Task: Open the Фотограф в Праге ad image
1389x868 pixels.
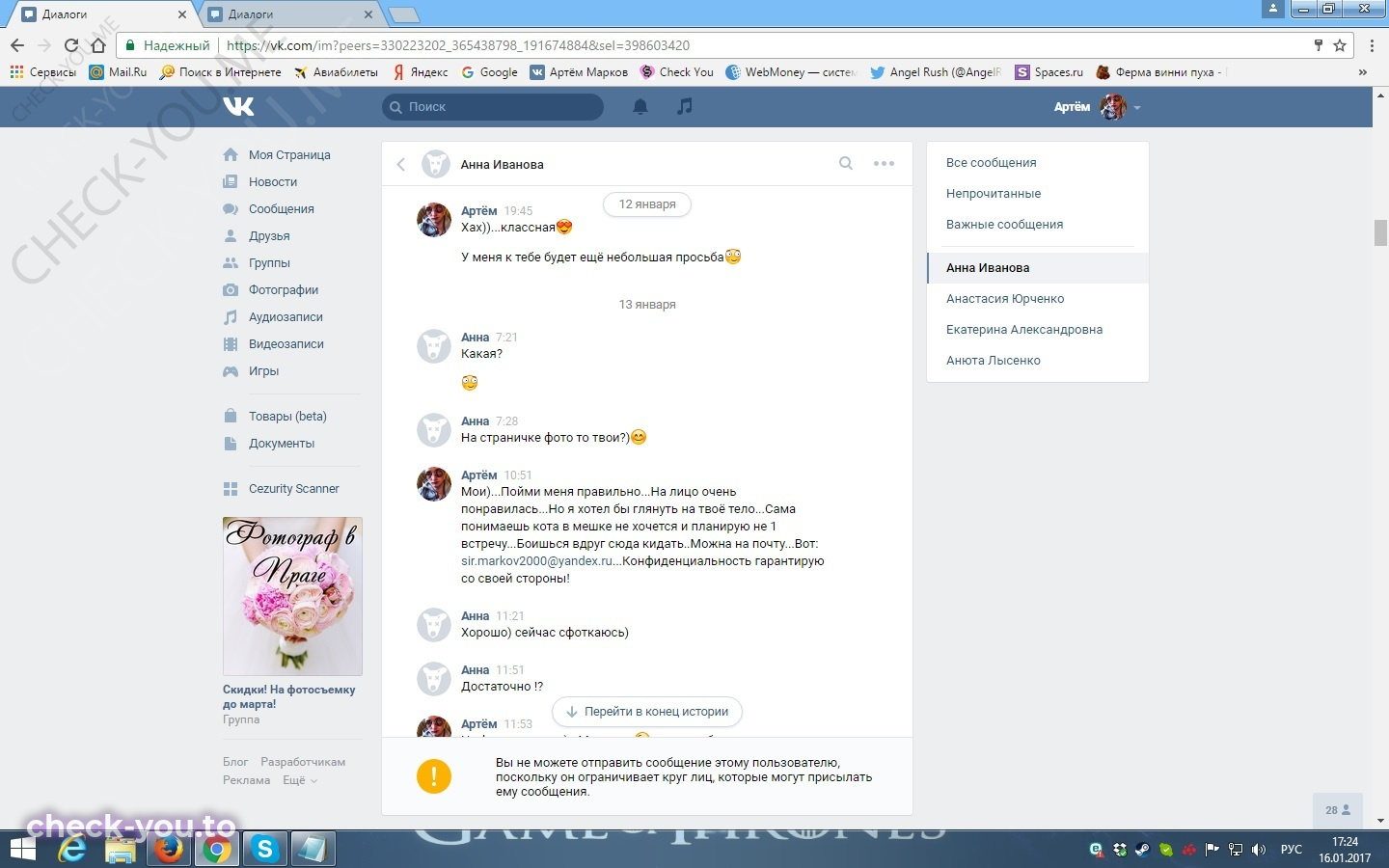Action: [292, 596]
